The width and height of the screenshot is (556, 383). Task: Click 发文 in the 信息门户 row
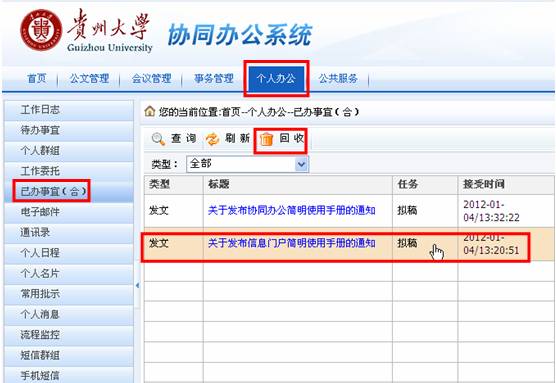pyautogui.click(x=159, y=243)
